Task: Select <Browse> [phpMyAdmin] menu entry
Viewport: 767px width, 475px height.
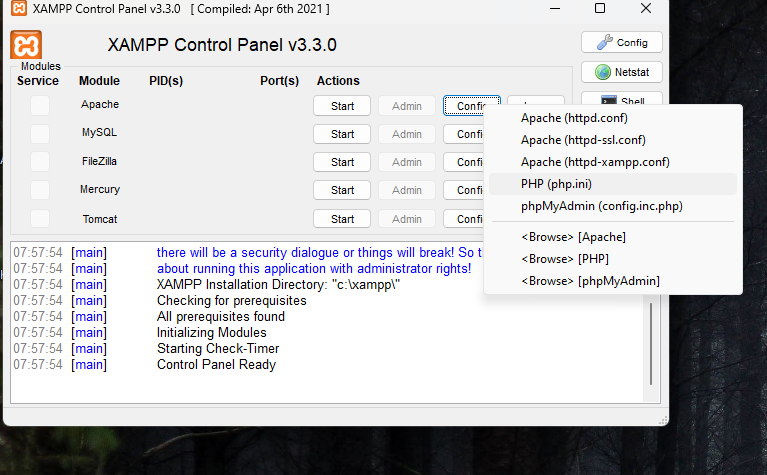Action: pos(612,281)
